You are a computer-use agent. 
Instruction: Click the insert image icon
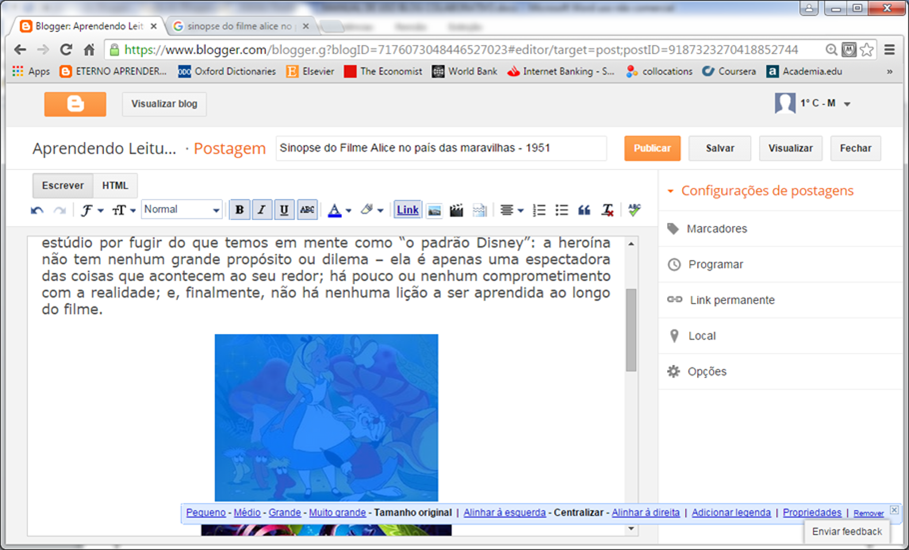(x=434, y=210)
